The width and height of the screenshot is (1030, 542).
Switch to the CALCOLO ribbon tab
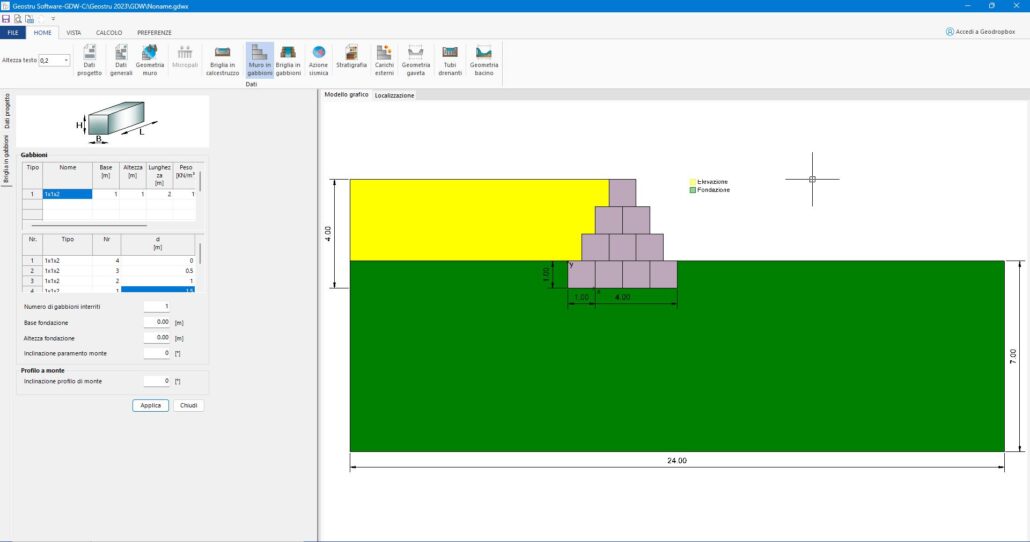click(x=109, y=33)
